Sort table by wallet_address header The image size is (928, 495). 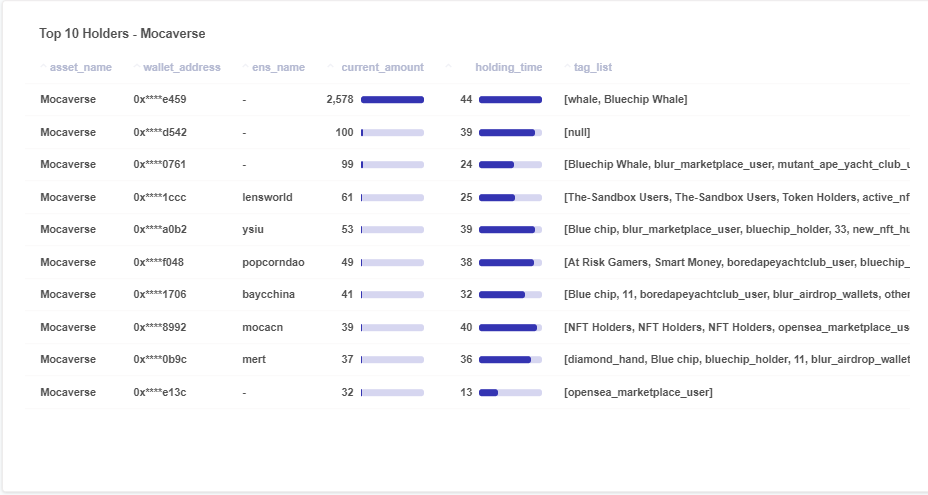click(x=182, y=68)
